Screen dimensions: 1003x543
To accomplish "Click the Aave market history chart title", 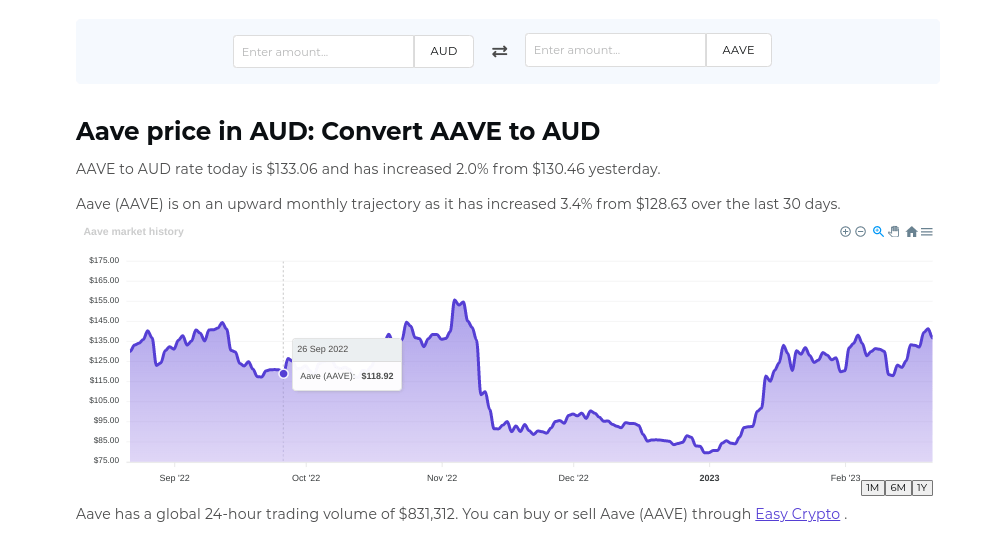I will click(x=134, y=232).
